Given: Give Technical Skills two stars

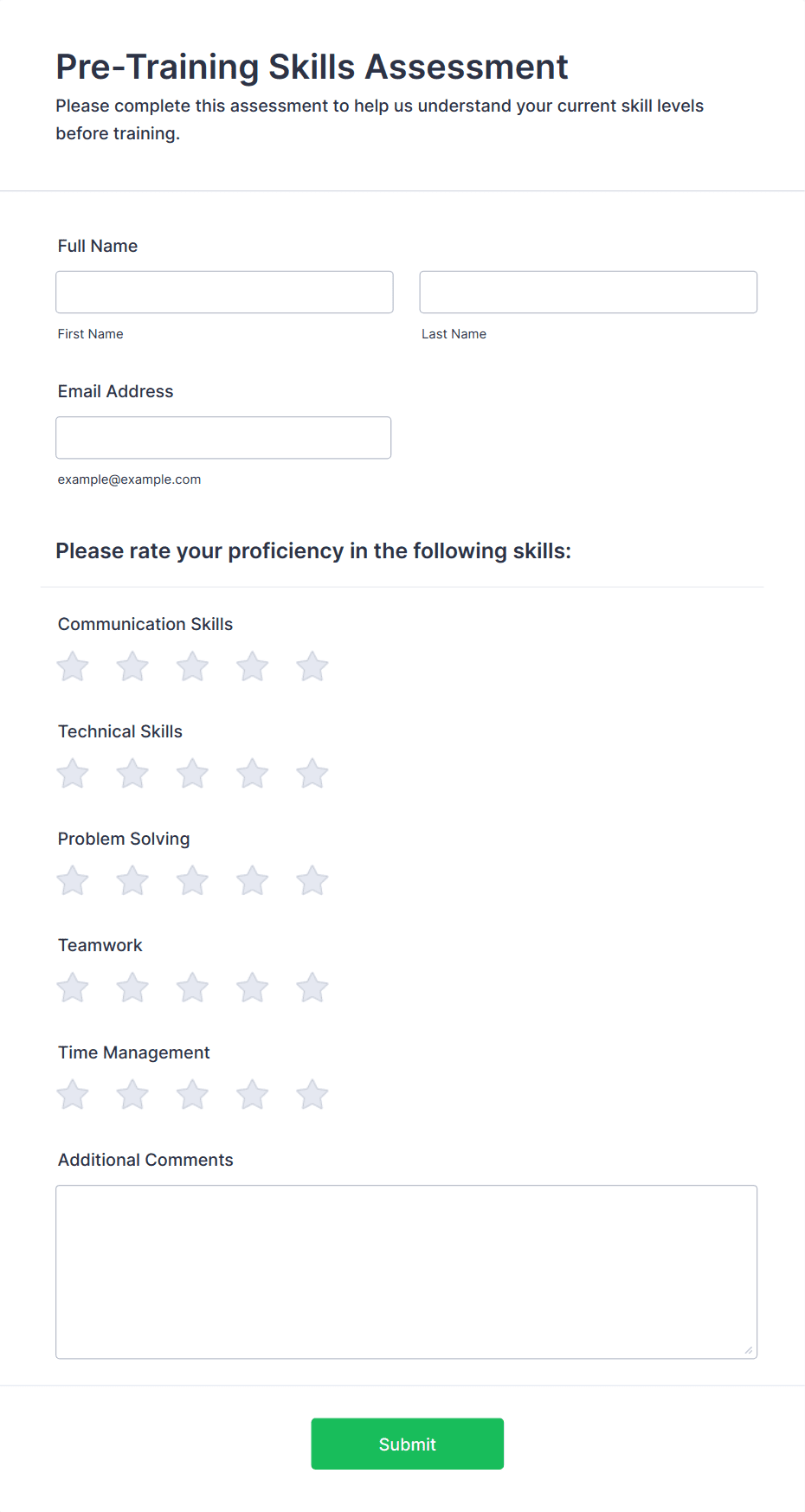Looking at the screenshot, I should click(x=132, y=774).
